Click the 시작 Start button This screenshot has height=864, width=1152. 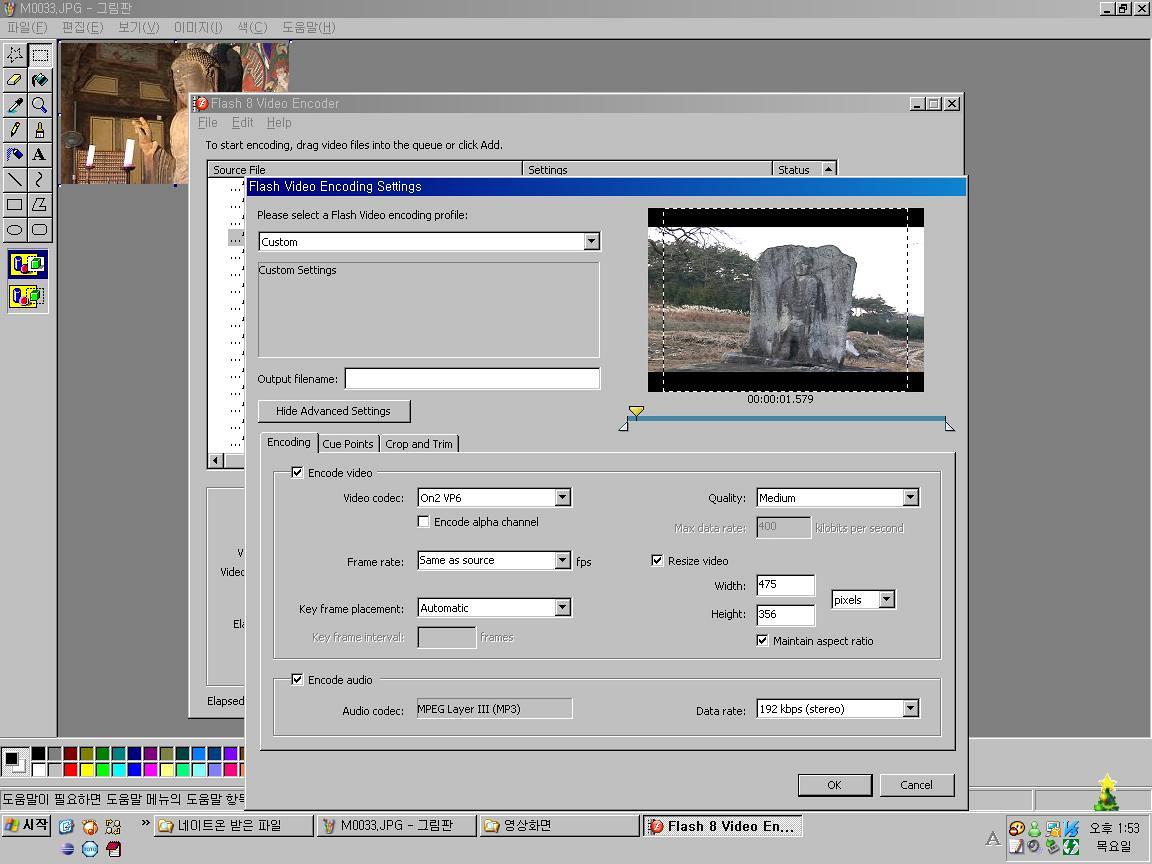point(26,826)
